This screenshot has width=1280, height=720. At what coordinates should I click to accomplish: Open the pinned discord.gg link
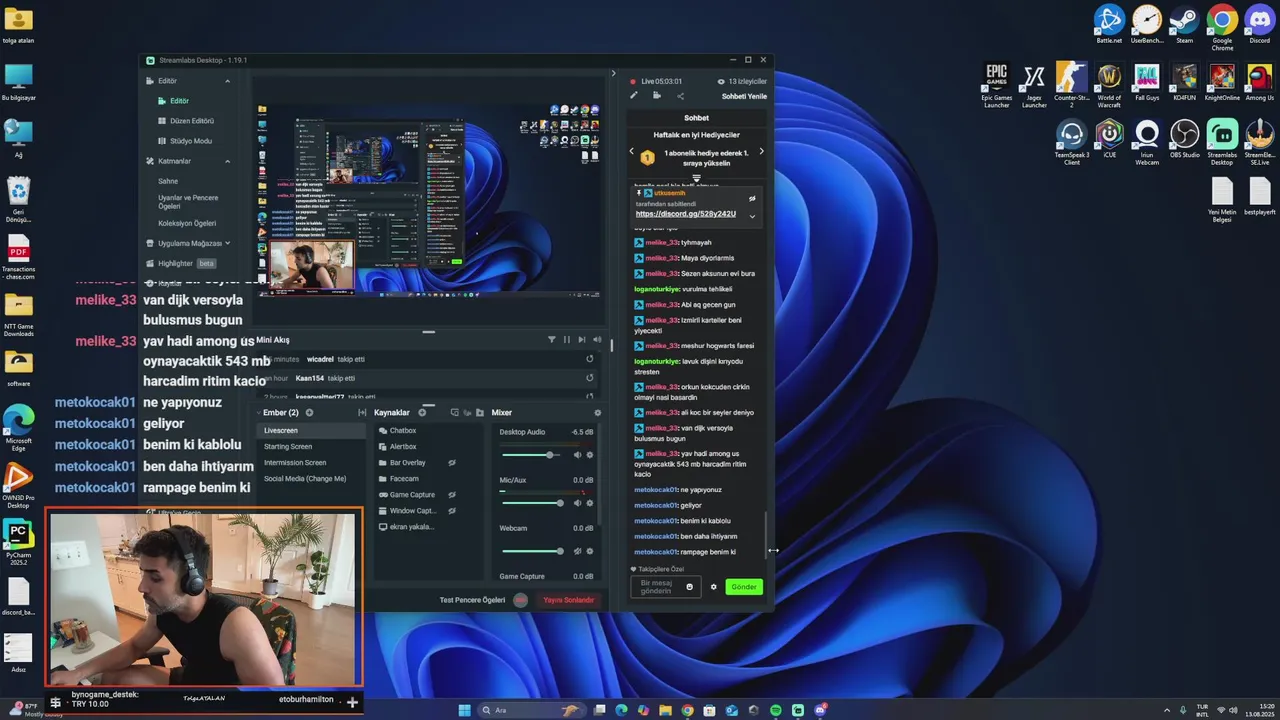686,214
